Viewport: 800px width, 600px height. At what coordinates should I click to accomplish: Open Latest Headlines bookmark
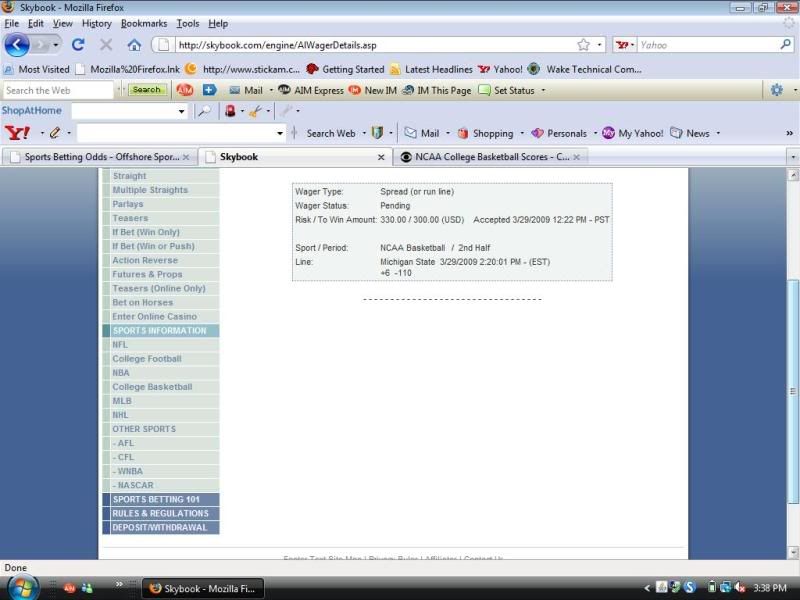click(x=431, y=69)
